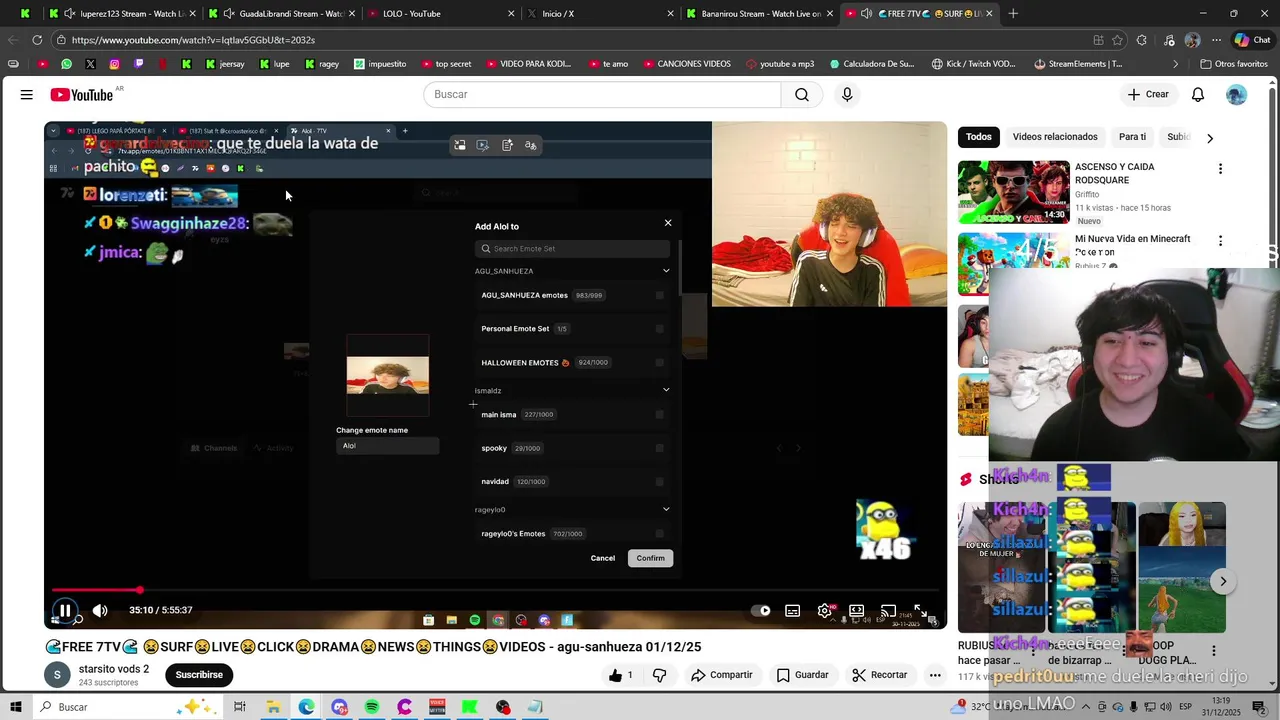
Task: Enter fullscreen video mode
Action: (x=920, y=611)
